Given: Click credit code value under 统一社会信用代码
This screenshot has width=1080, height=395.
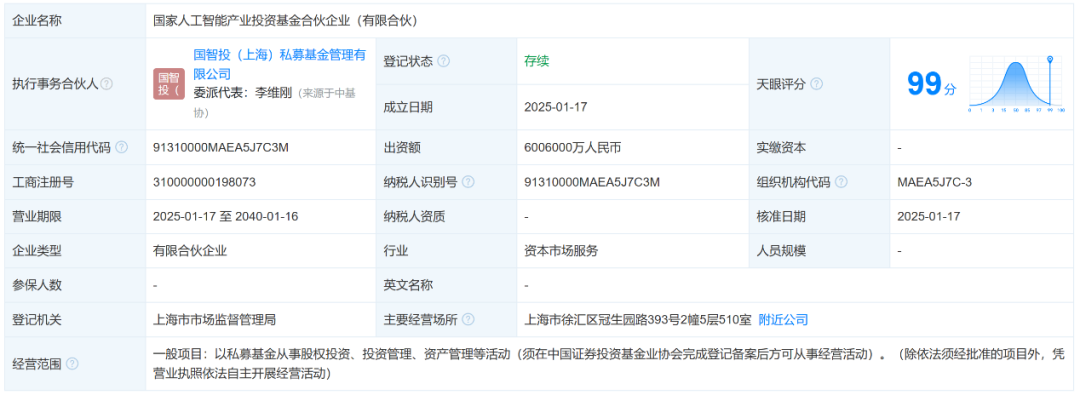Looking at the screenshot, I should (x=221, y=148).
